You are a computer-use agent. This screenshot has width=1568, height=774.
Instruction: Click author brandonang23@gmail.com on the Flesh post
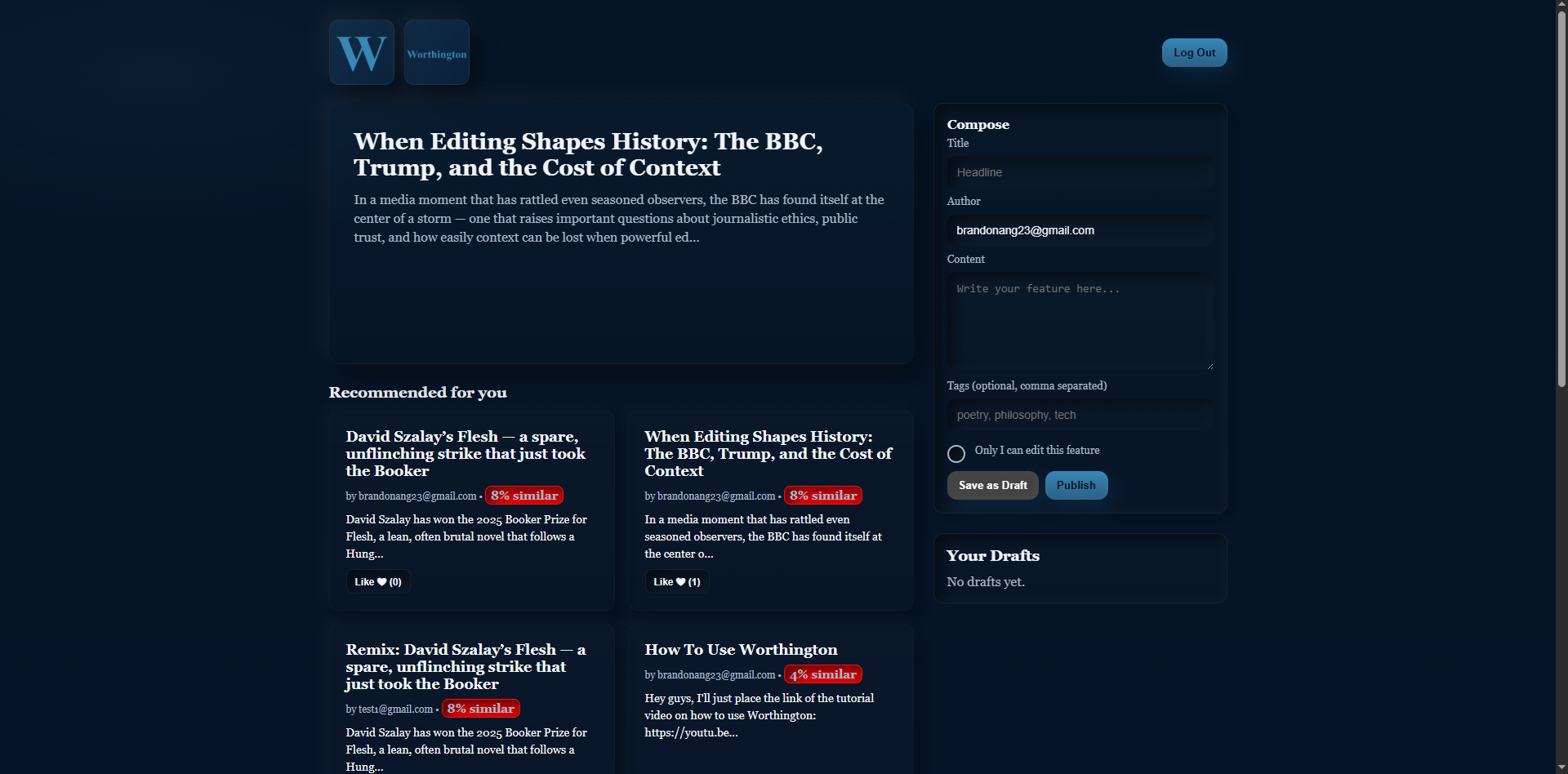tap(416, 496)
